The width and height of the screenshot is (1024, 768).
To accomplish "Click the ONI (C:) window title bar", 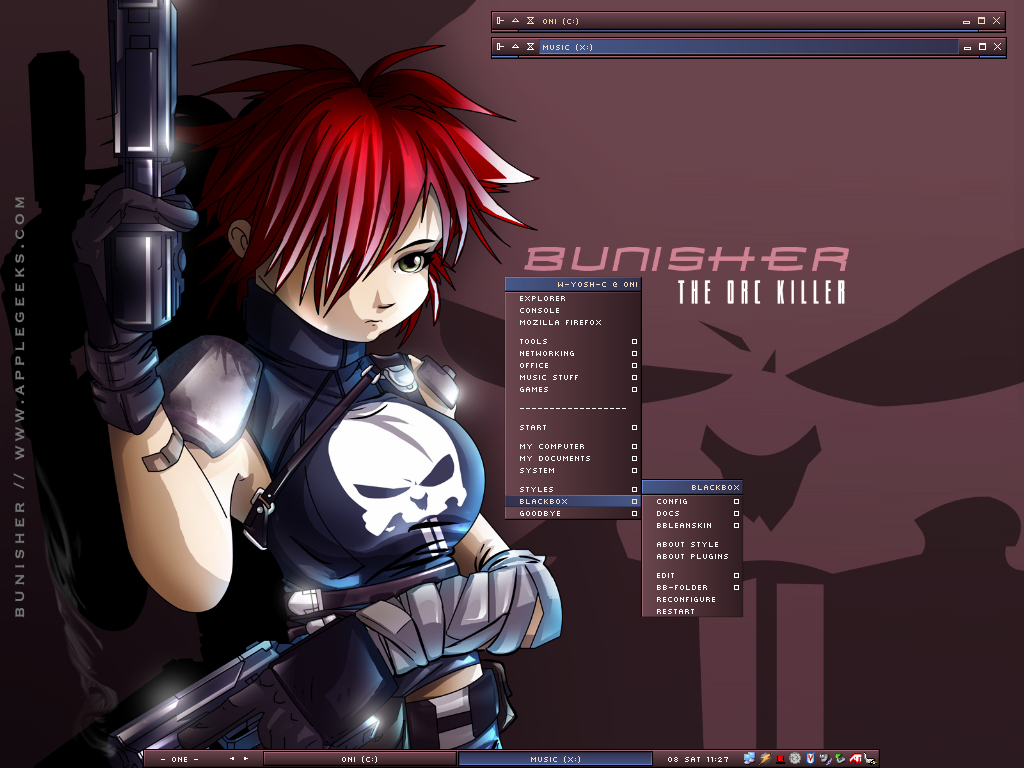I will click(748, 21).
